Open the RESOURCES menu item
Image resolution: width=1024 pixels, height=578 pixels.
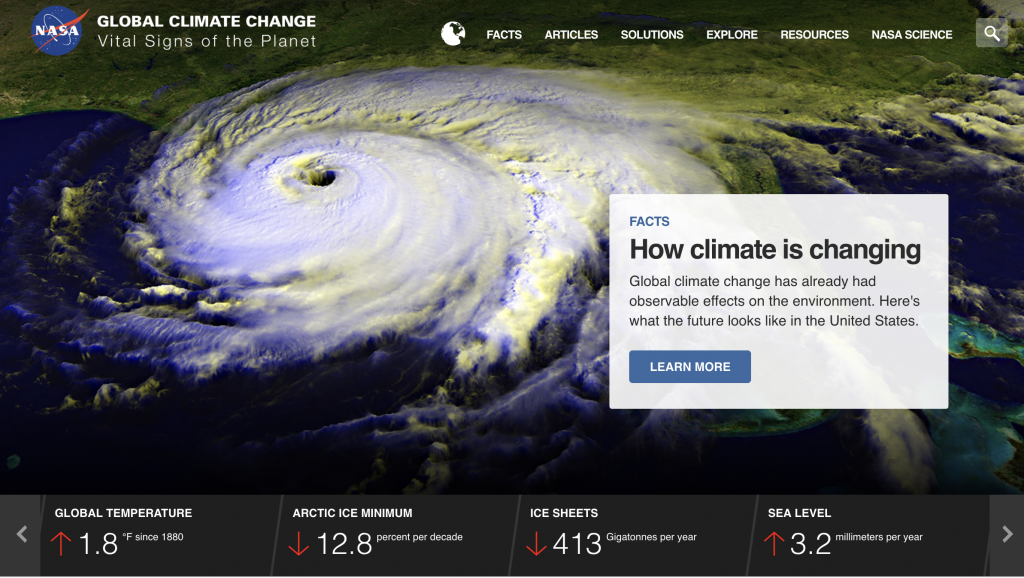[x=814, y=34]
